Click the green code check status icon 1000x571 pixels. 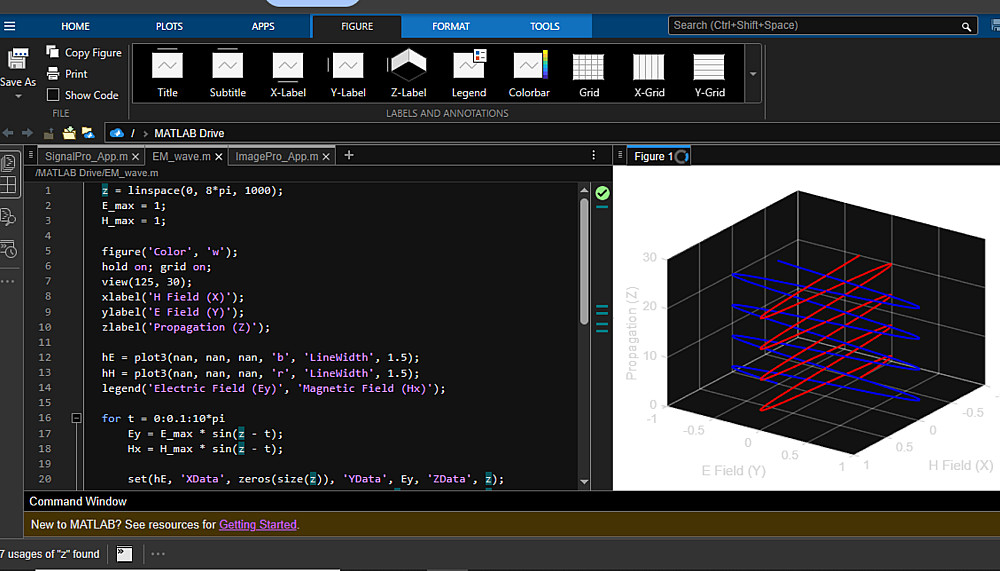click(x=602, y=192)
